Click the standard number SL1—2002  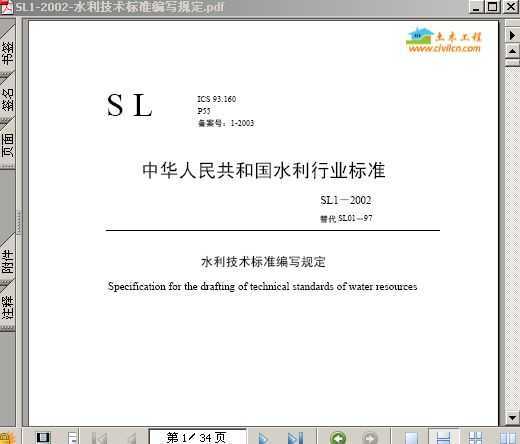(346, 200)
